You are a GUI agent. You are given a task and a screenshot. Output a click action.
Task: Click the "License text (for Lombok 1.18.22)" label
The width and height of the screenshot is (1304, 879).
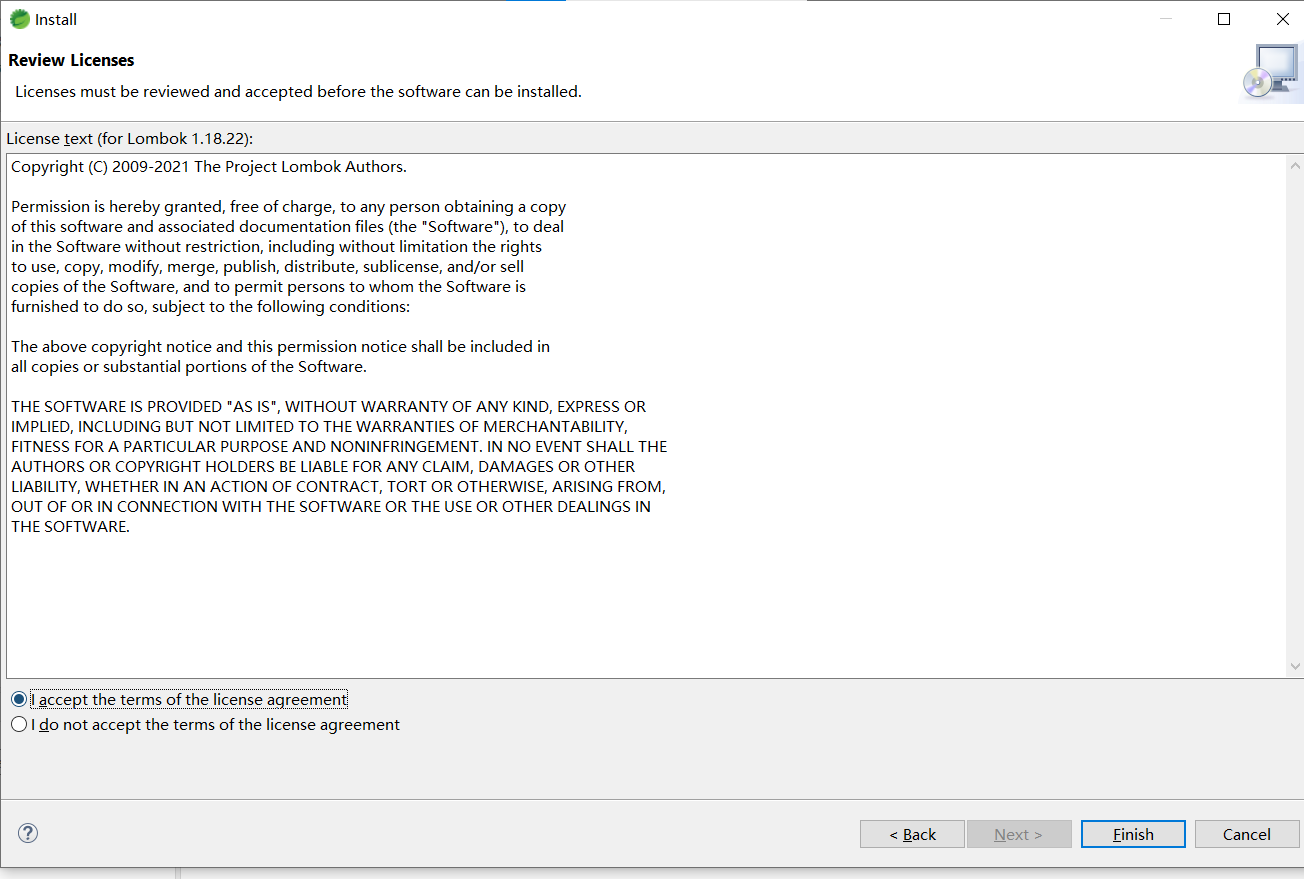(x=129, y=138)
